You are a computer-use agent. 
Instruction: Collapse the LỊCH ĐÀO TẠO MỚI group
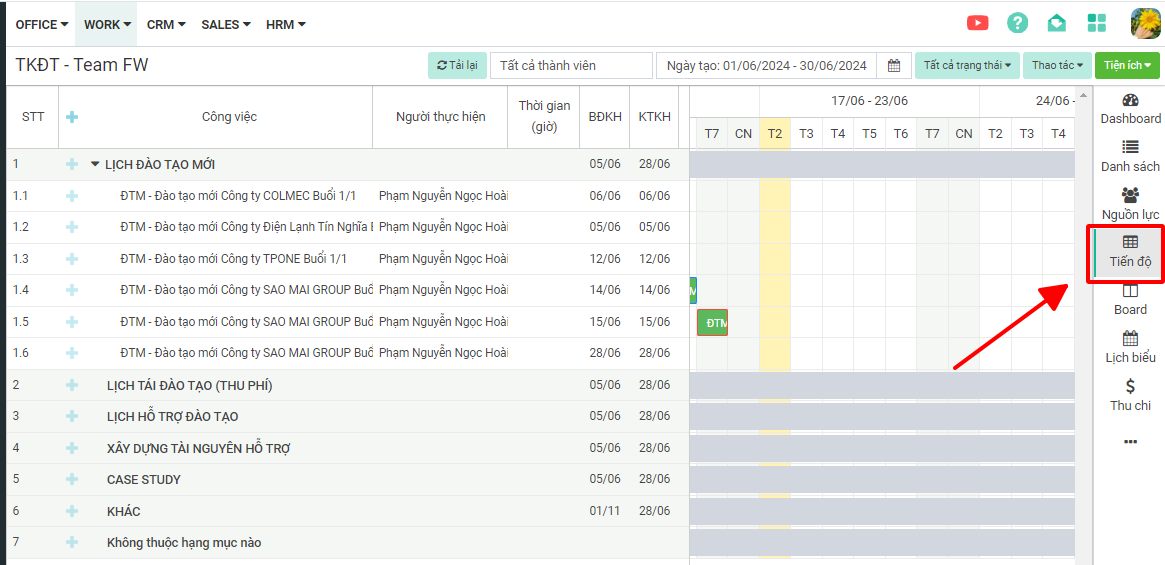pos(95,165)
